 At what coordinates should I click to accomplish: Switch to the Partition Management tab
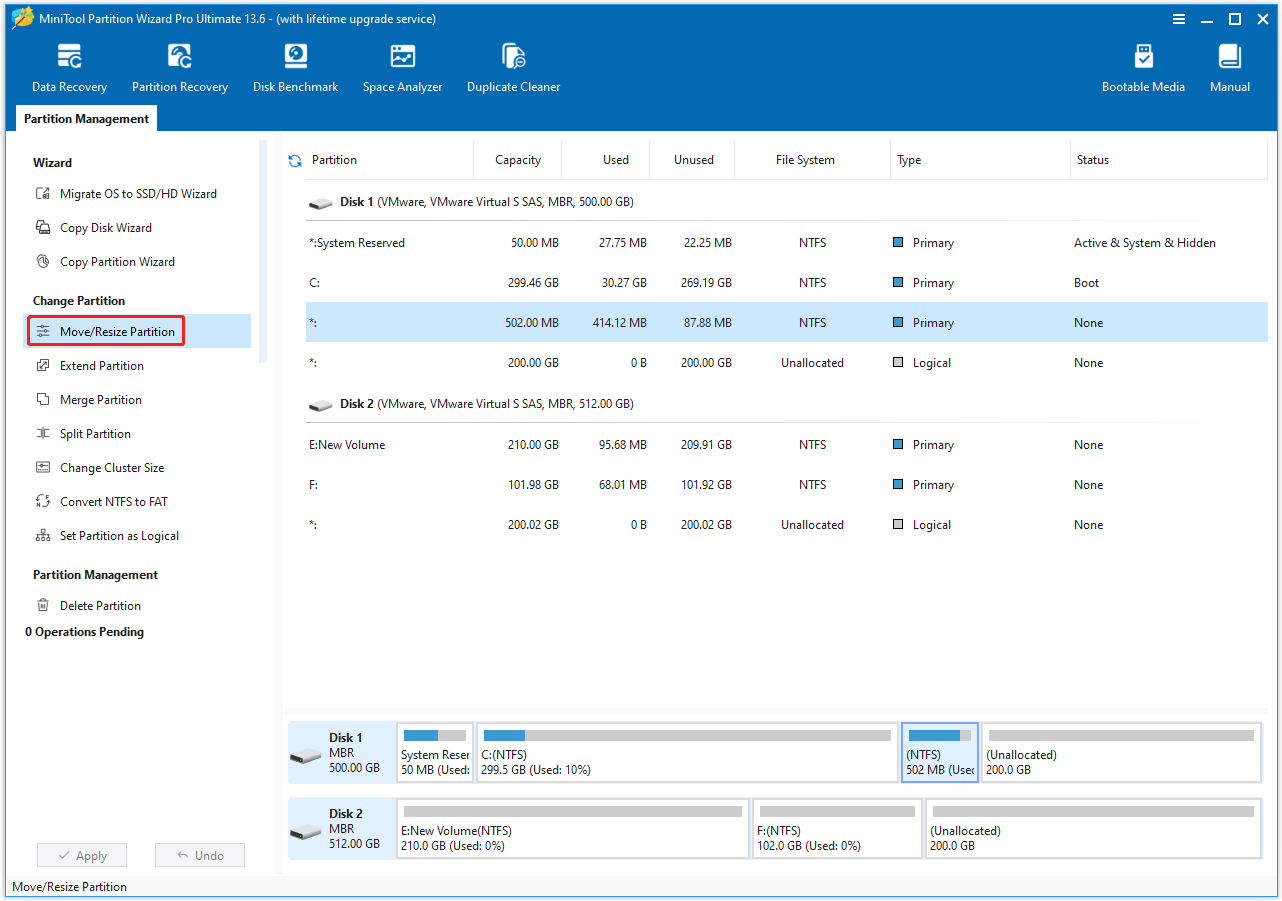(x=86, y=119)
